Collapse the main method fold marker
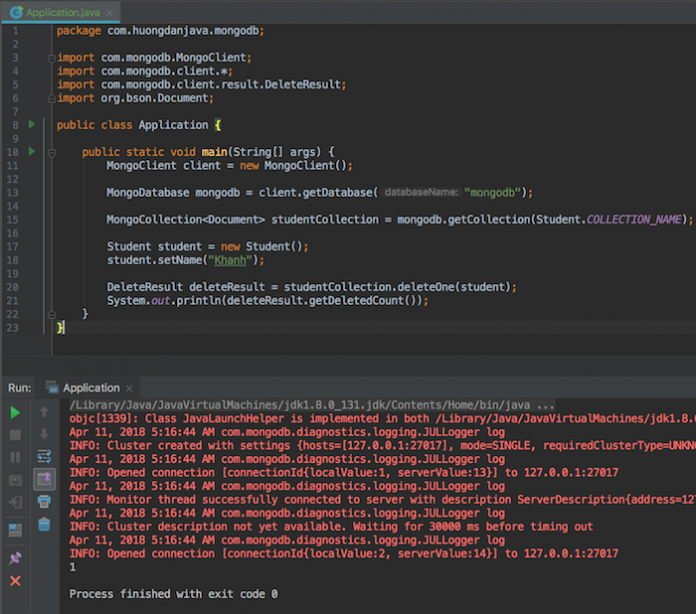The height and width of the screenshot is (614, 696). [x=50, y=152]
